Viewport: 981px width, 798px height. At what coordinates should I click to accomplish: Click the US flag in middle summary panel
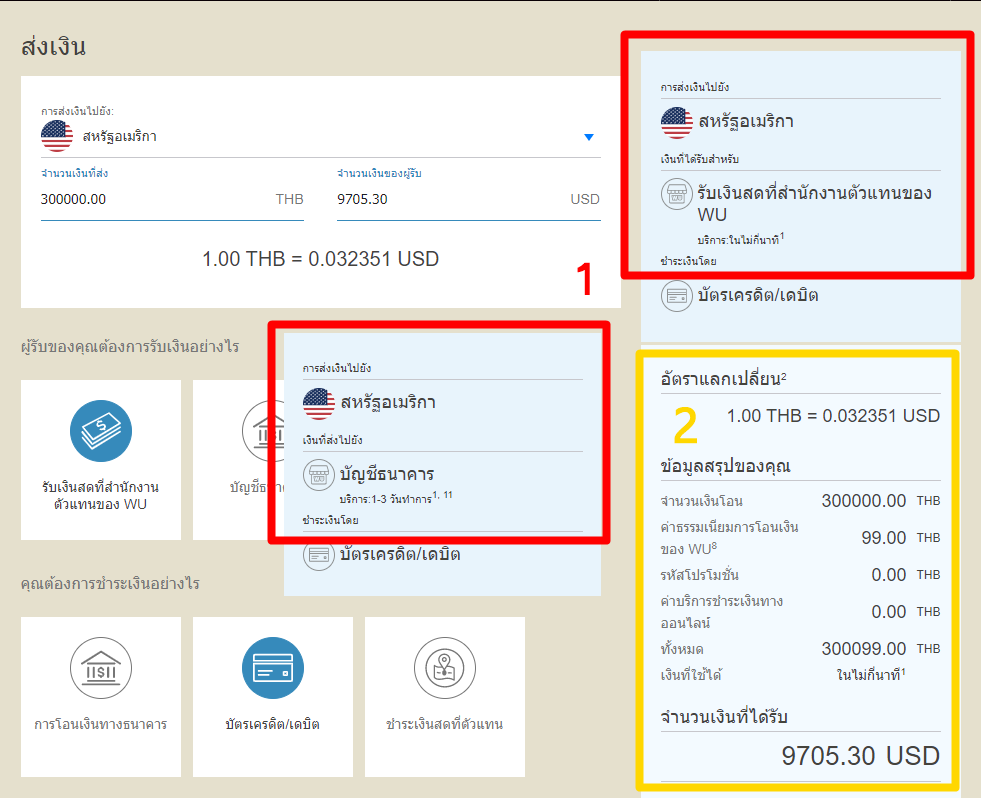(319, 404)
